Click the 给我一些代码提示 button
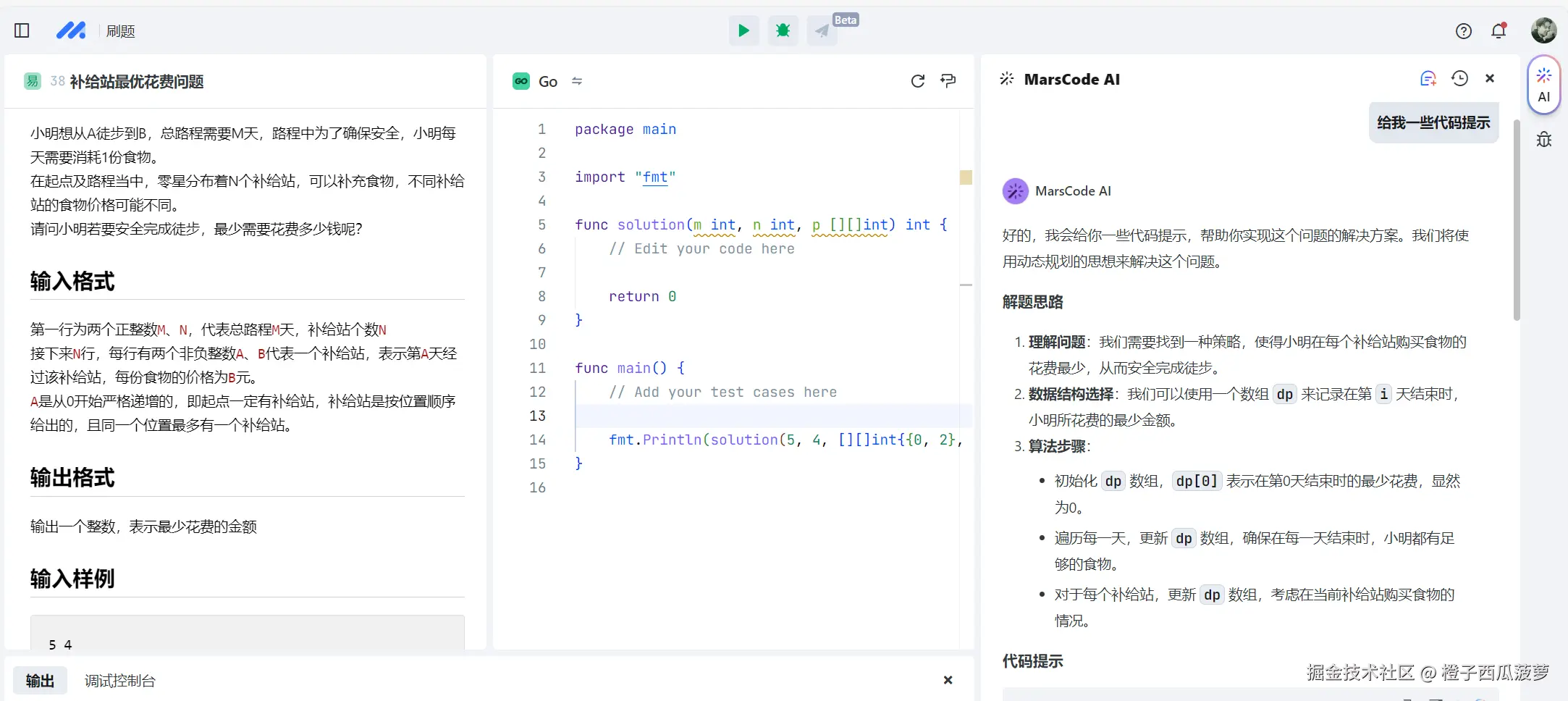Image resolution: width=1568 pixels, height=701 pixels. (1433, 122)
